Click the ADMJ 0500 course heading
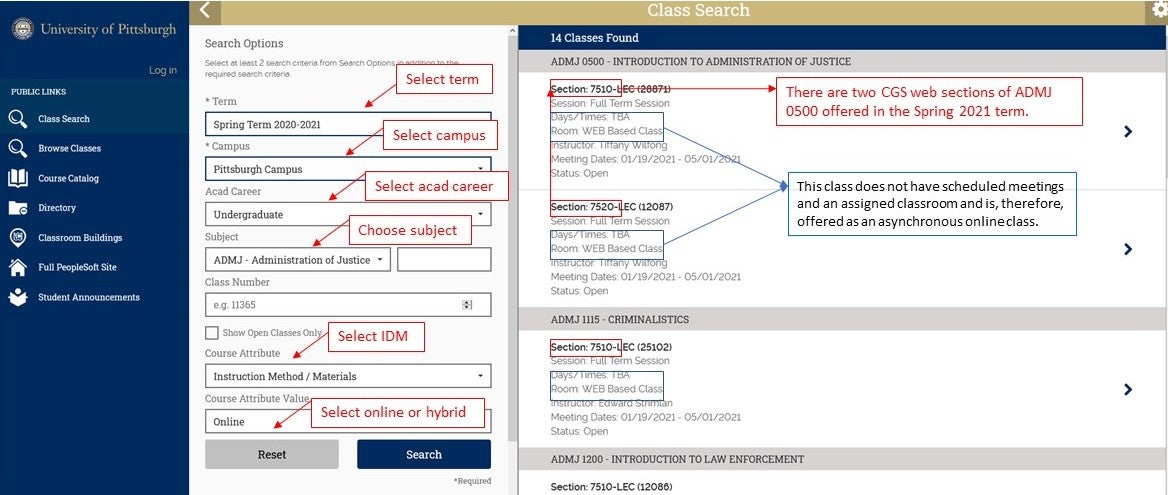1168x495 pixels. coord(700,62)
